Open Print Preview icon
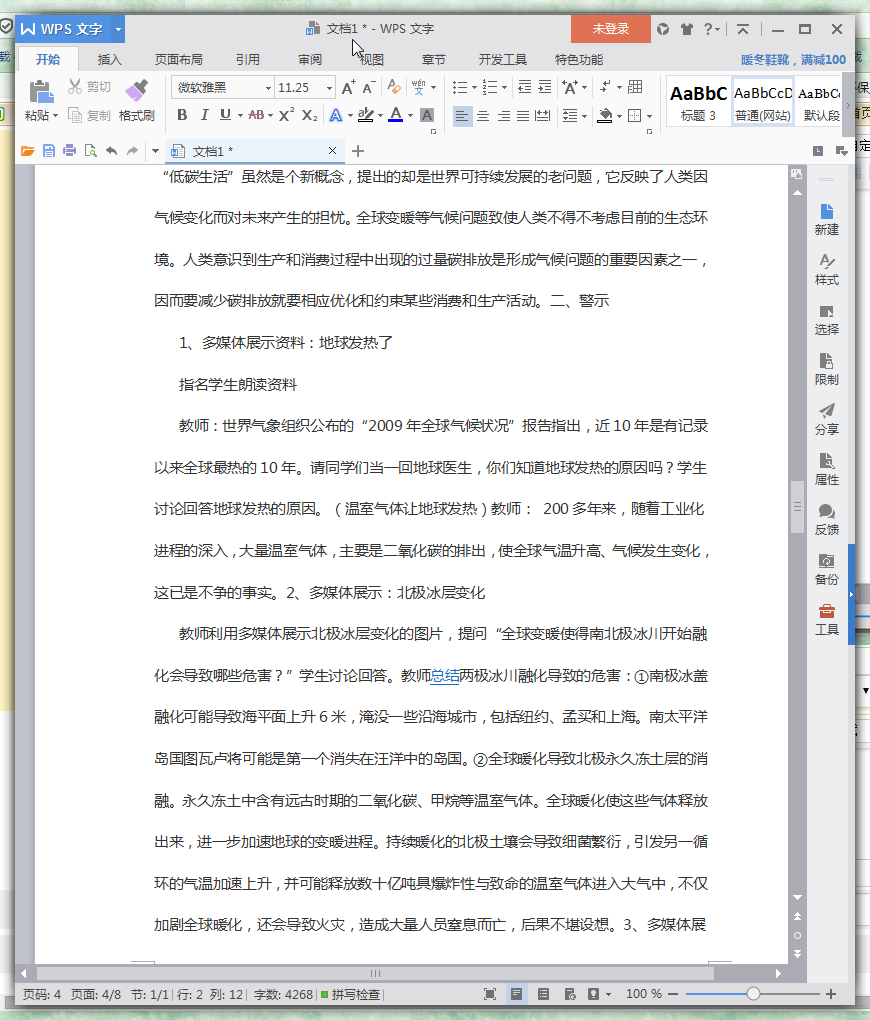The width and height of the screenshot is (870, 1020). [90, 151]
